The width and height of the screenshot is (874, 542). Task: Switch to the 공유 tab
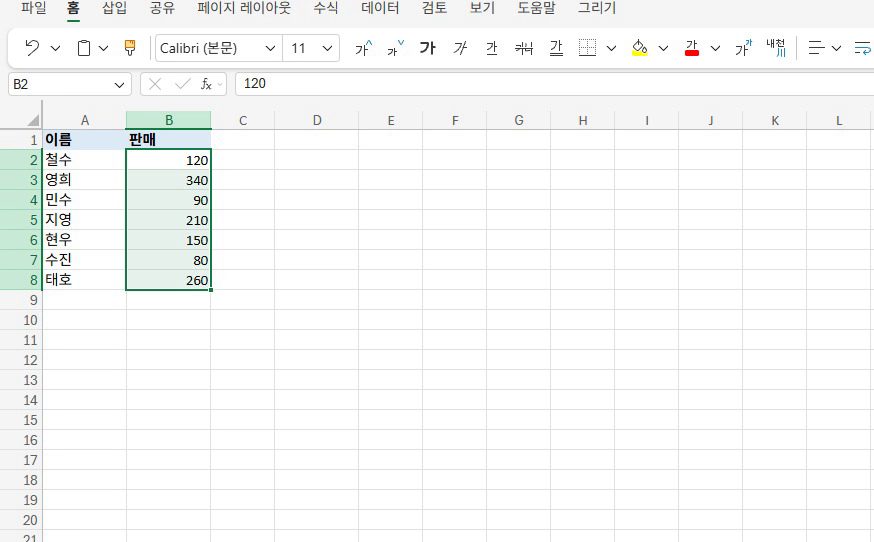click(x=162, y=8)
